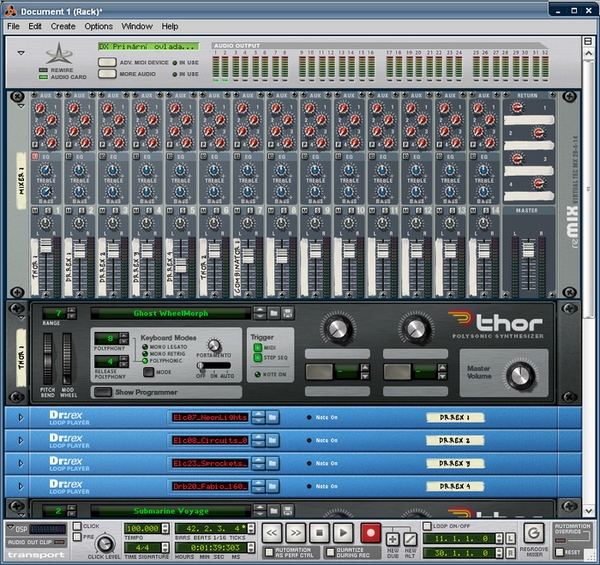Browse patches for Submarine Voyage with folder icon
The width and height of the screenshot is (600, 565).
(x=274, y=511)
